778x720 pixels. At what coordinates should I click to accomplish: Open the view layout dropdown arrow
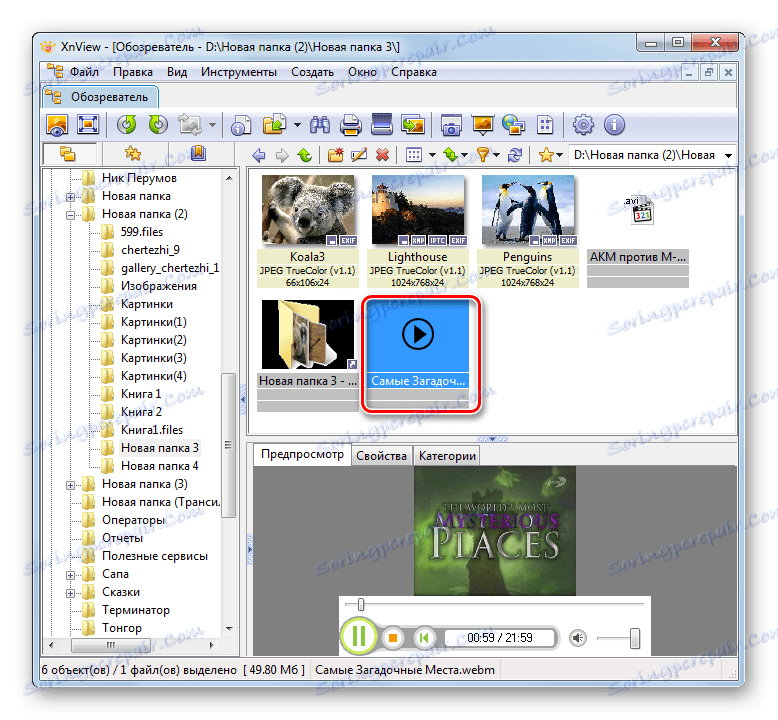click(432, 155)
